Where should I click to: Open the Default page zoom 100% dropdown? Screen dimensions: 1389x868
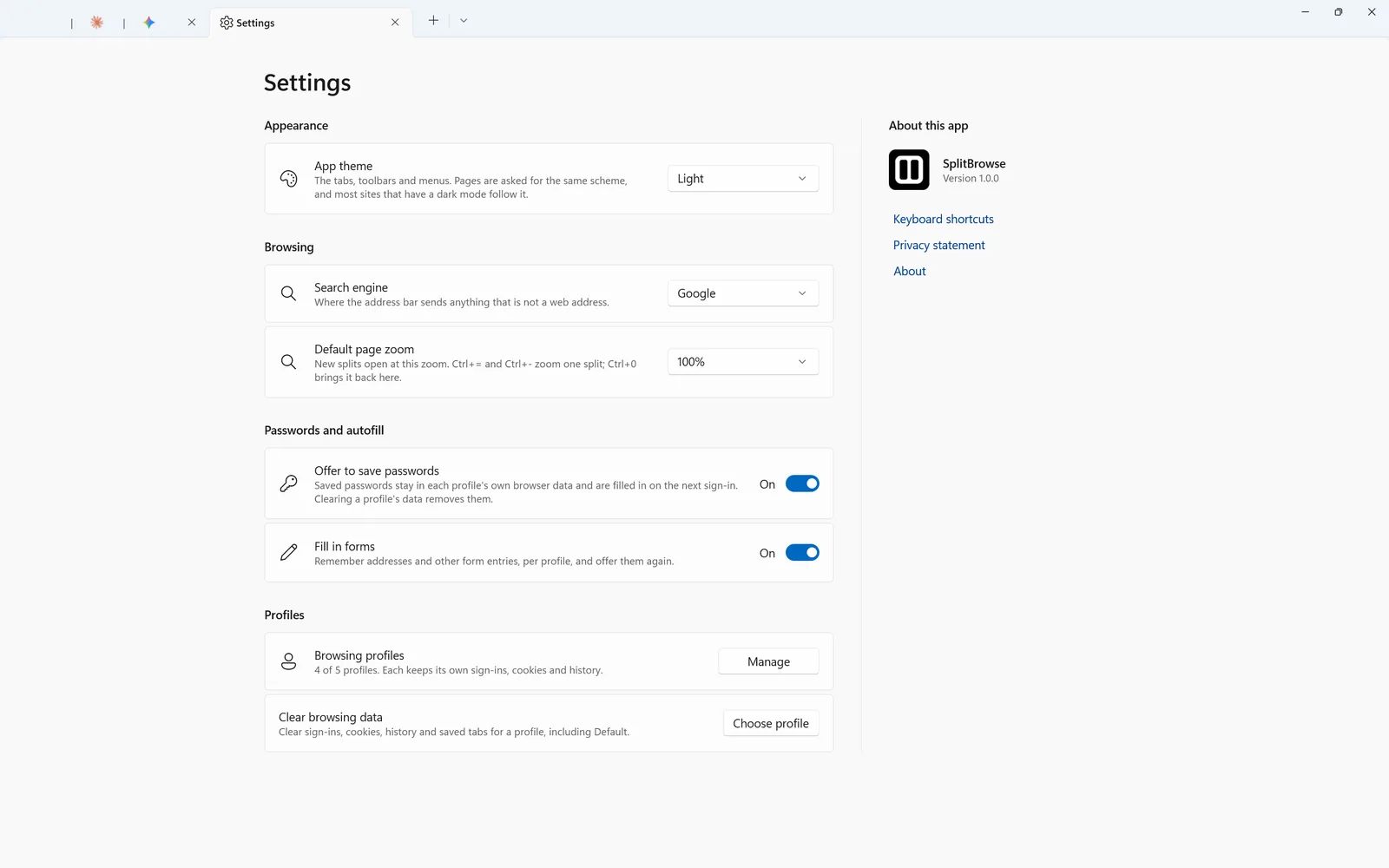(743, 362)
